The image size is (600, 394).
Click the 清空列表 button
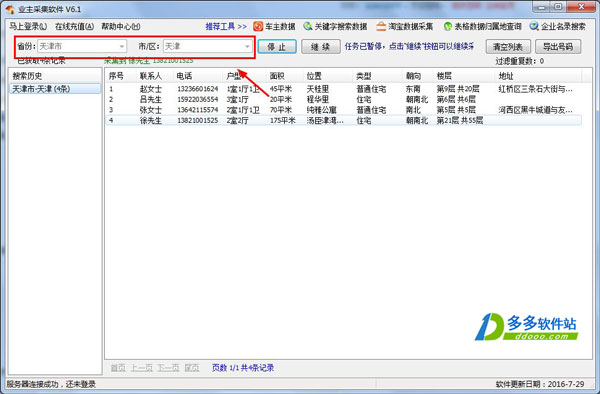[508, 47]
